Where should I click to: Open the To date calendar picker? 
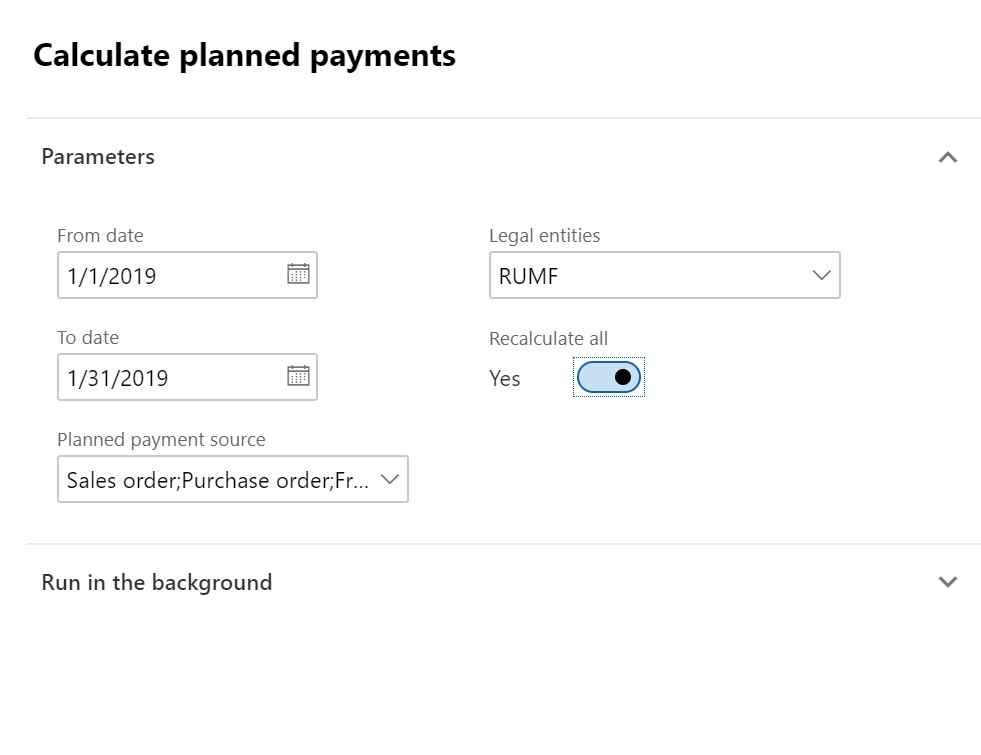point(298,377)
